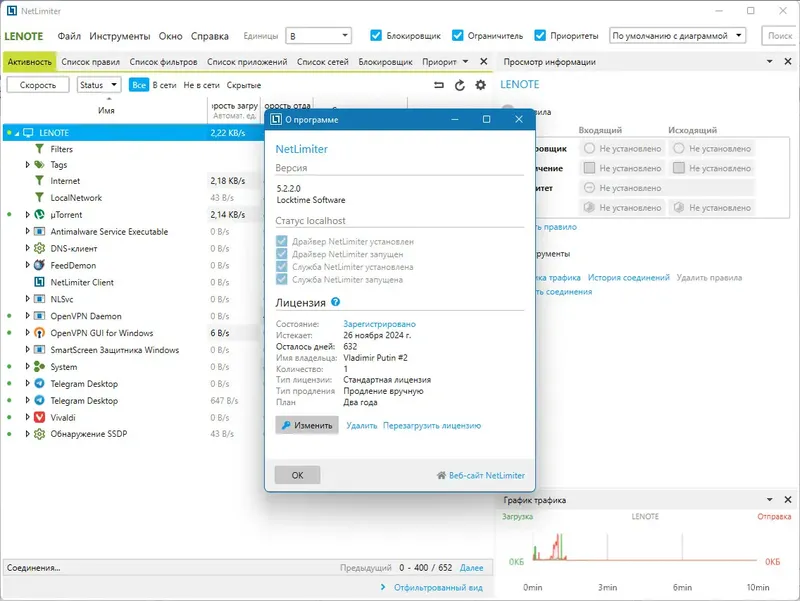
Task: Click Служба NetLimiter запущена checkbox
Action: coord(282,279)
